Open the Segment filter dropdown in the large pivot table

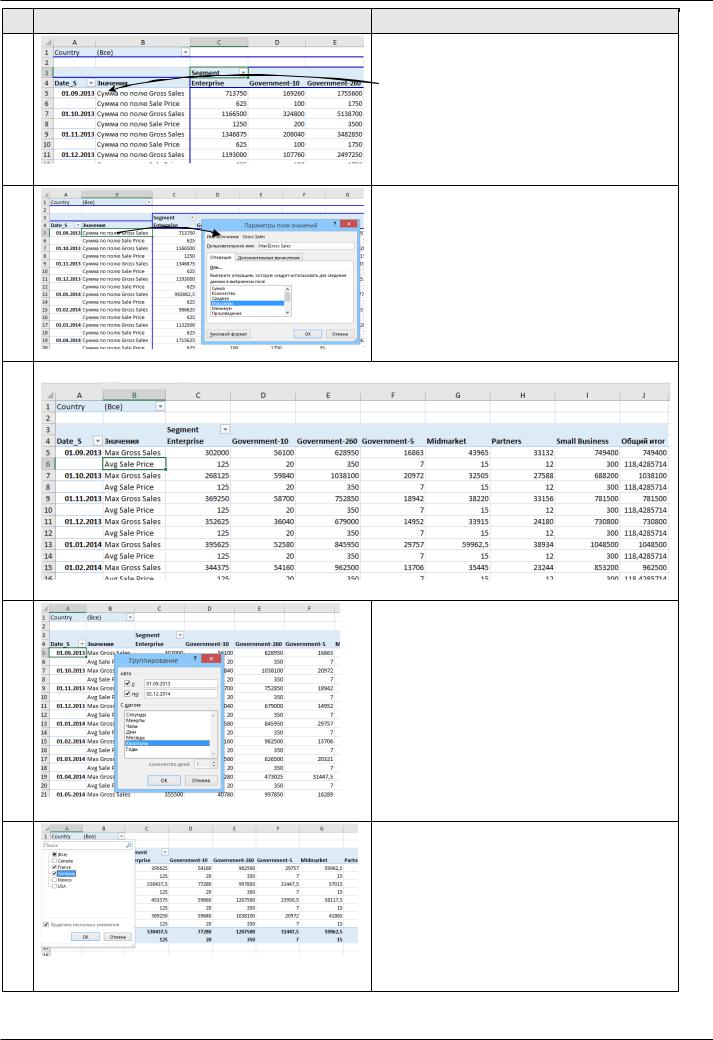tap(225, 430)
